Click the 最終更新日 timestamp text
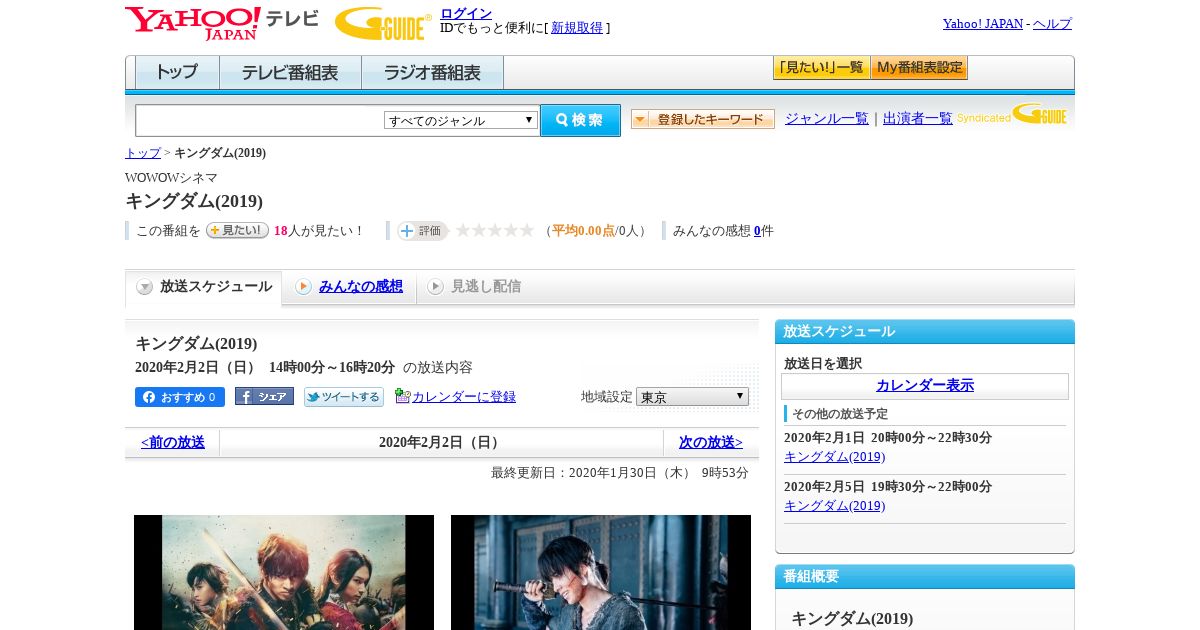Viewport: 1200px width, 630px height. [x=620, y=473]
